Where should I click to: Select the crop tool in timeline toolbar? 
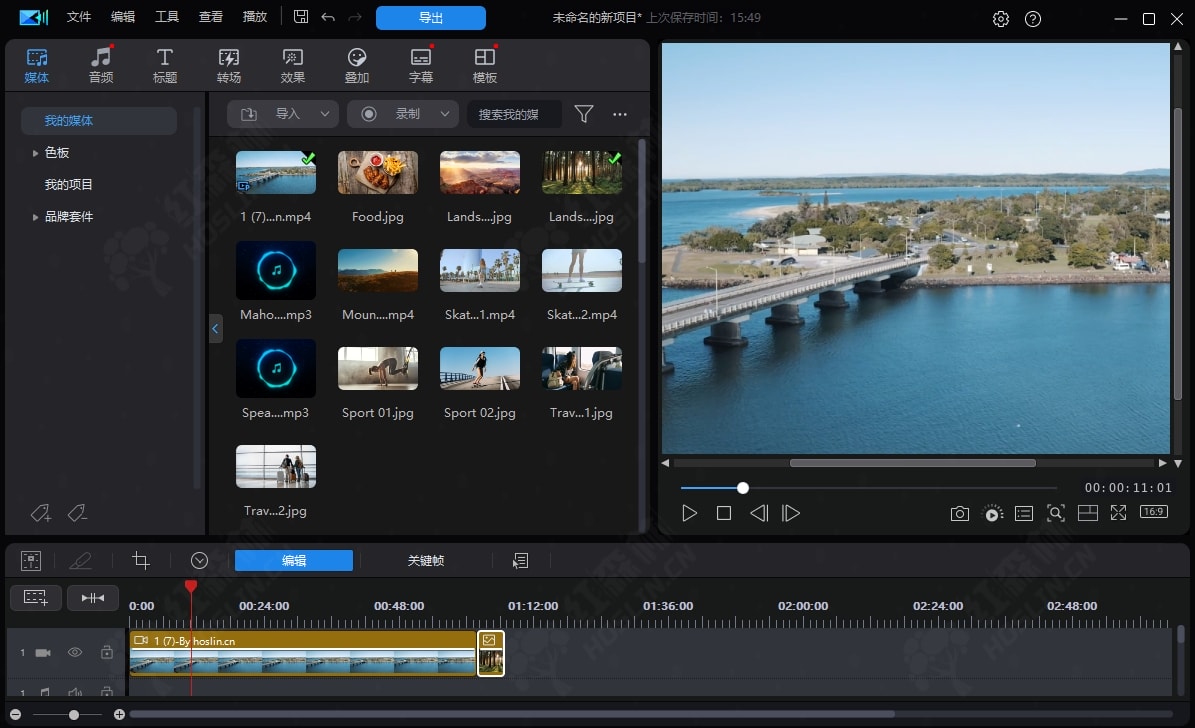[x=141, y=561]
